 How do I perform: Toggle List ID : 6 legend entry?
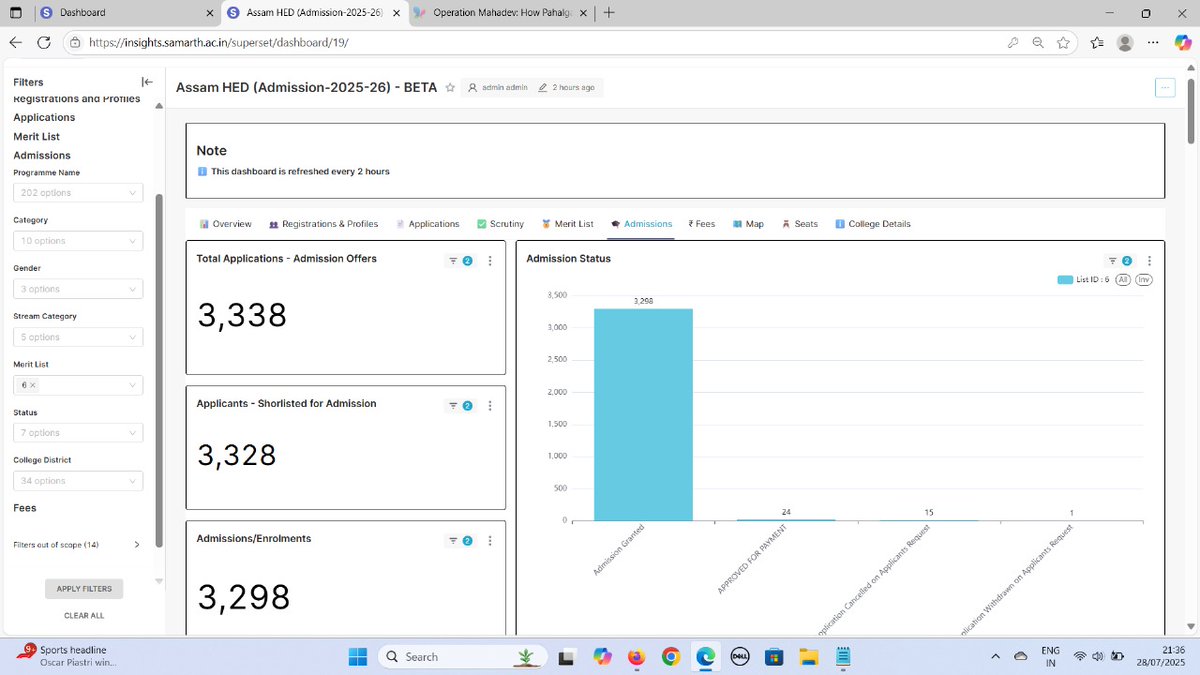(x=1083, y=280)
